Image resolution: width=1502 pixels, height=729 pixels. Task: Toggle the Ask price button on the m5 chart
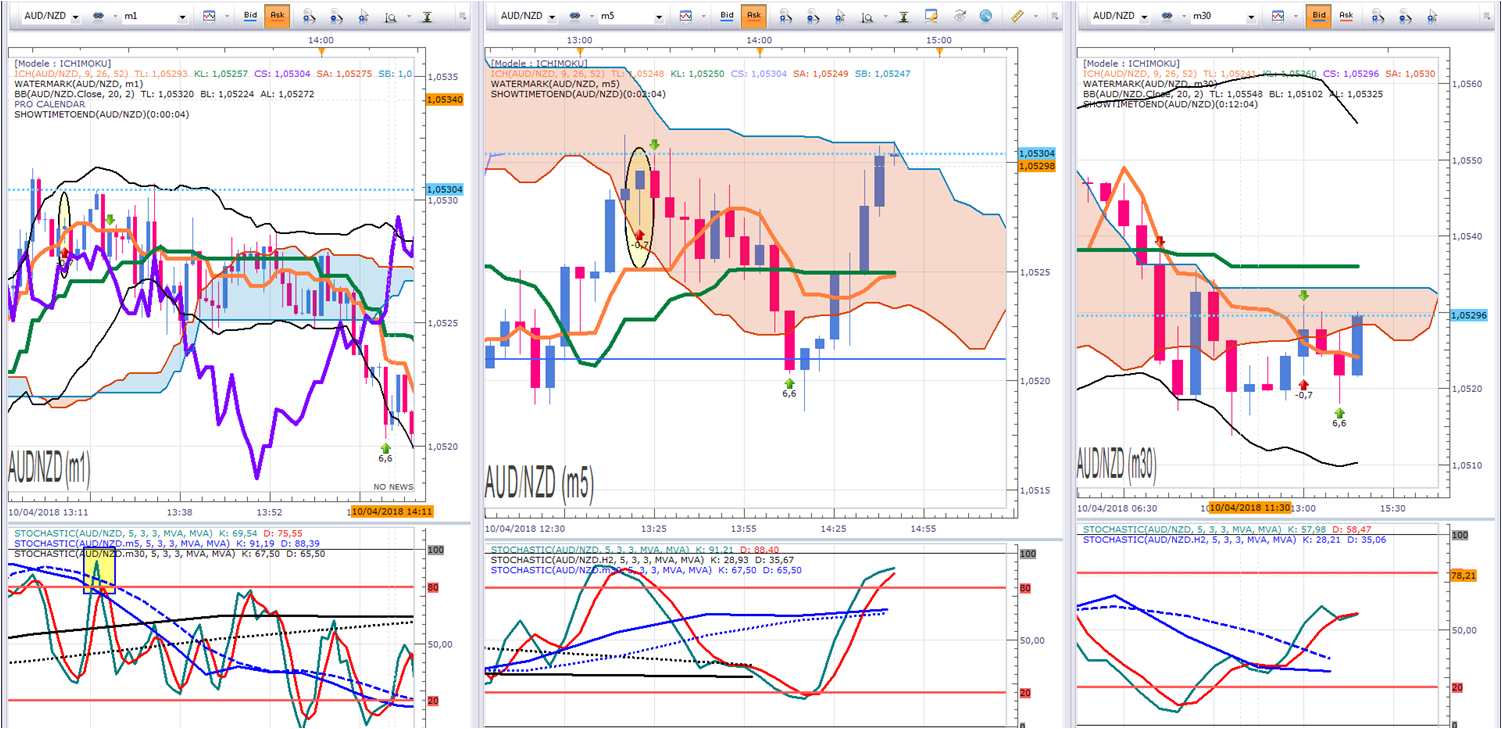point(754,16)
